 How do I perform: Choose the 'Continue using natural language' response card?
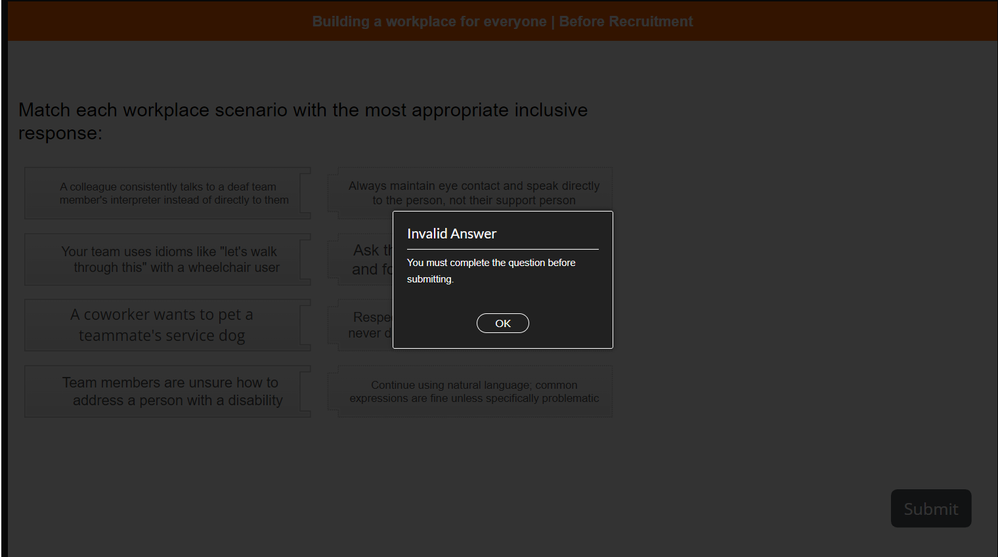click(x=470, y=391)
